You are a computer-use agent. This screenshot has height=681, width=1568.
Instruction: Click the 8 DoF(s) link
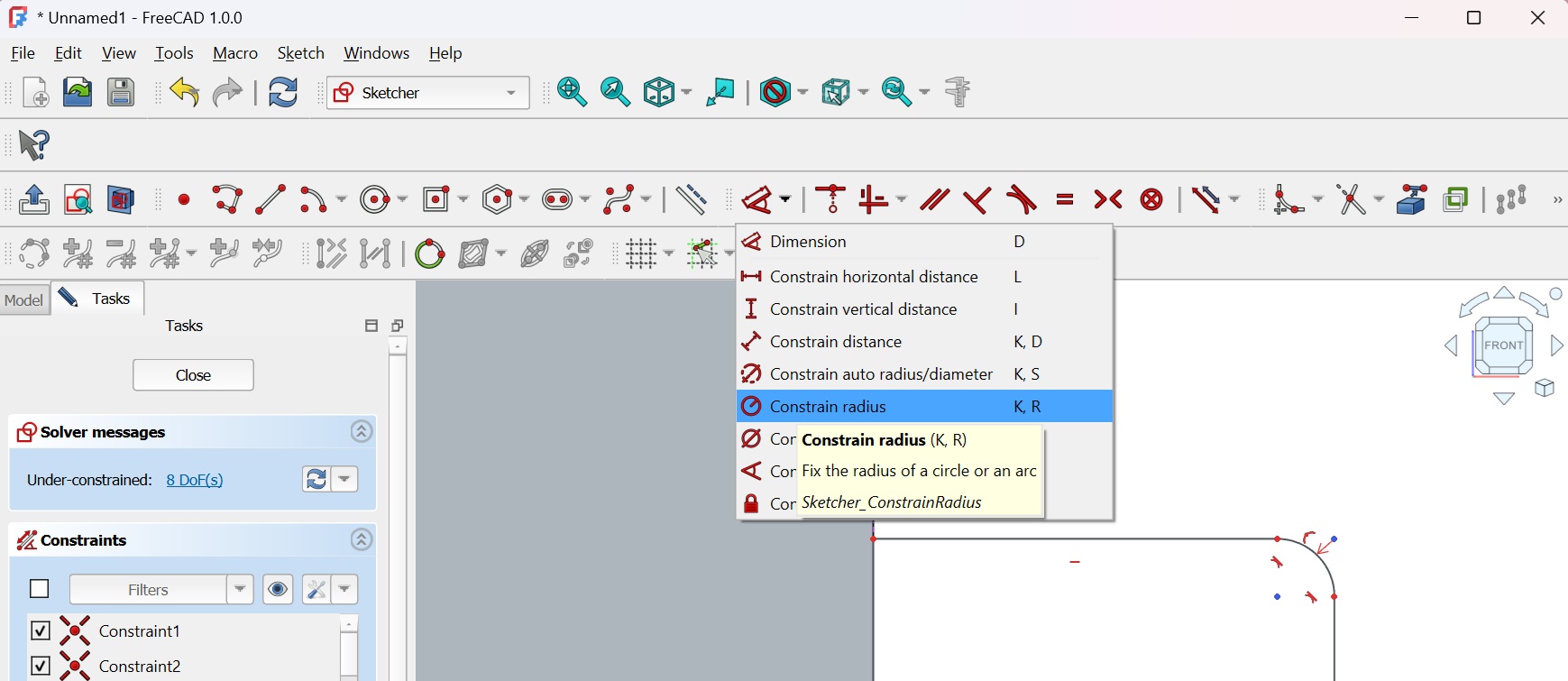pyautogui.click(x=195, y=480)
